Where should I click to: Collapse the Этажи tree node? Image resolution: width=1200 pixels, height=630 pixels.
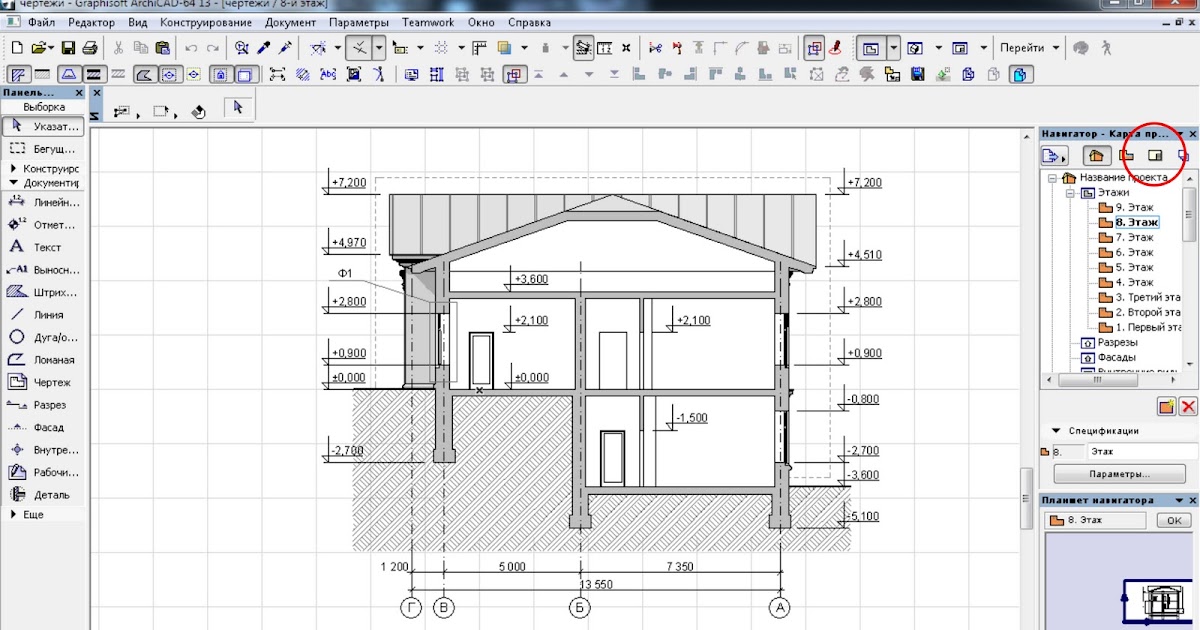pyautogui.click(x=1068, y=192)
